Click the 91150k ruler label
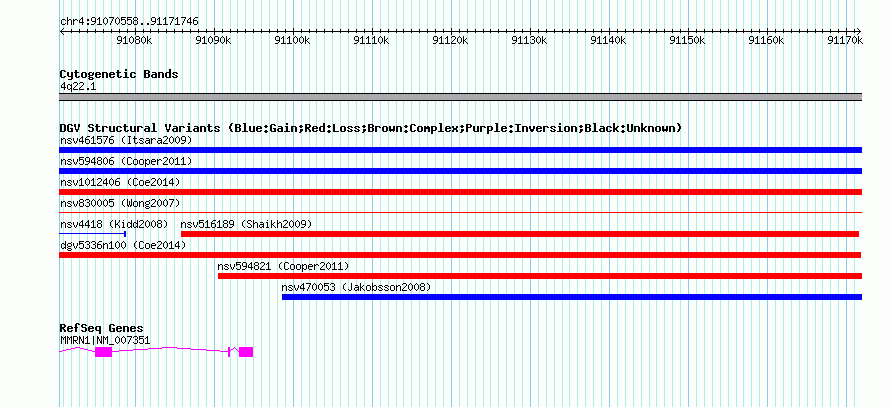 688,40
